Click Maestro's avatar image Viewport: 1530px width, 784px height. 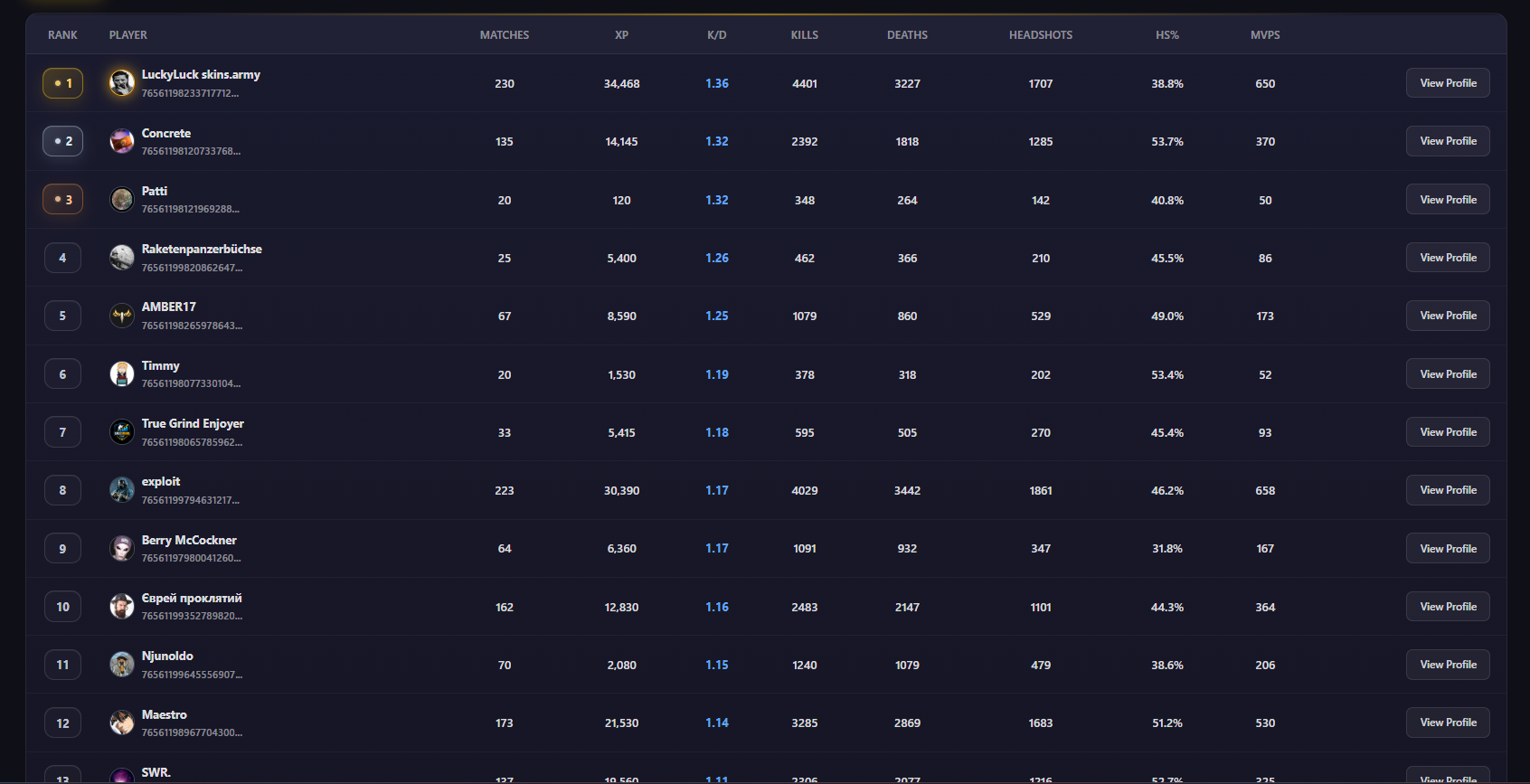coord(122,723)
